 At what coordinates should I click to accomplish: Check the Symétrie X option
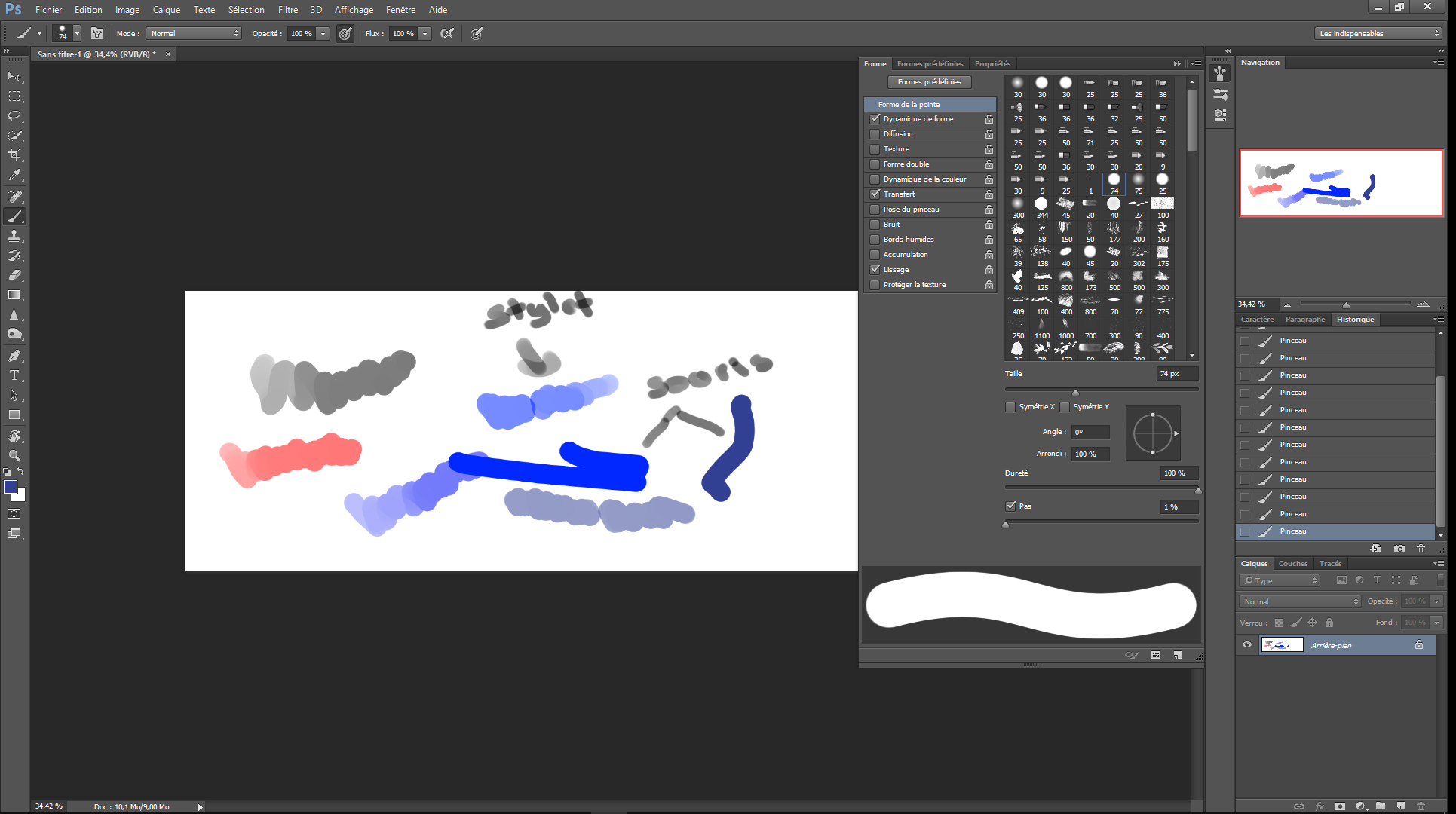coord(1010,407)
